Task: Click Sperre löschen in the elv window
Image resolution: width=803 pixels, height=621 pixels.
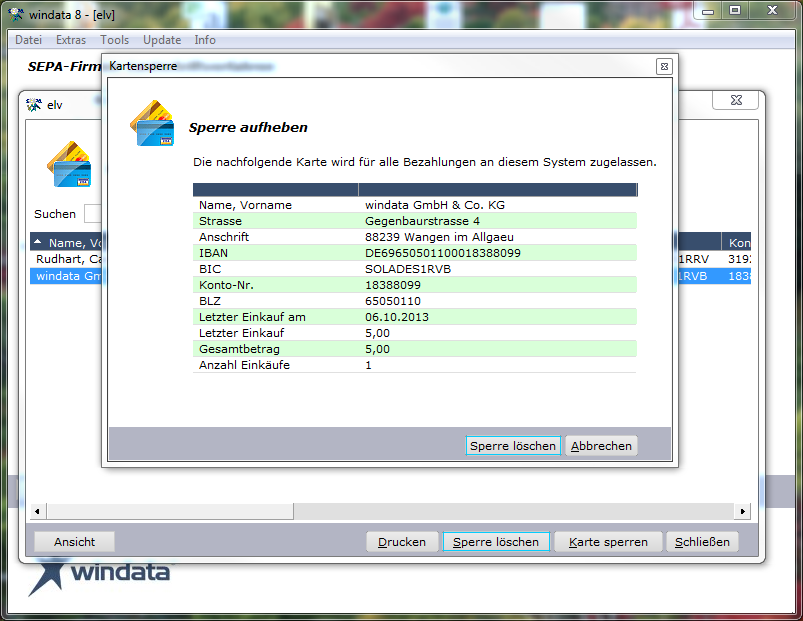Action: 496,542
